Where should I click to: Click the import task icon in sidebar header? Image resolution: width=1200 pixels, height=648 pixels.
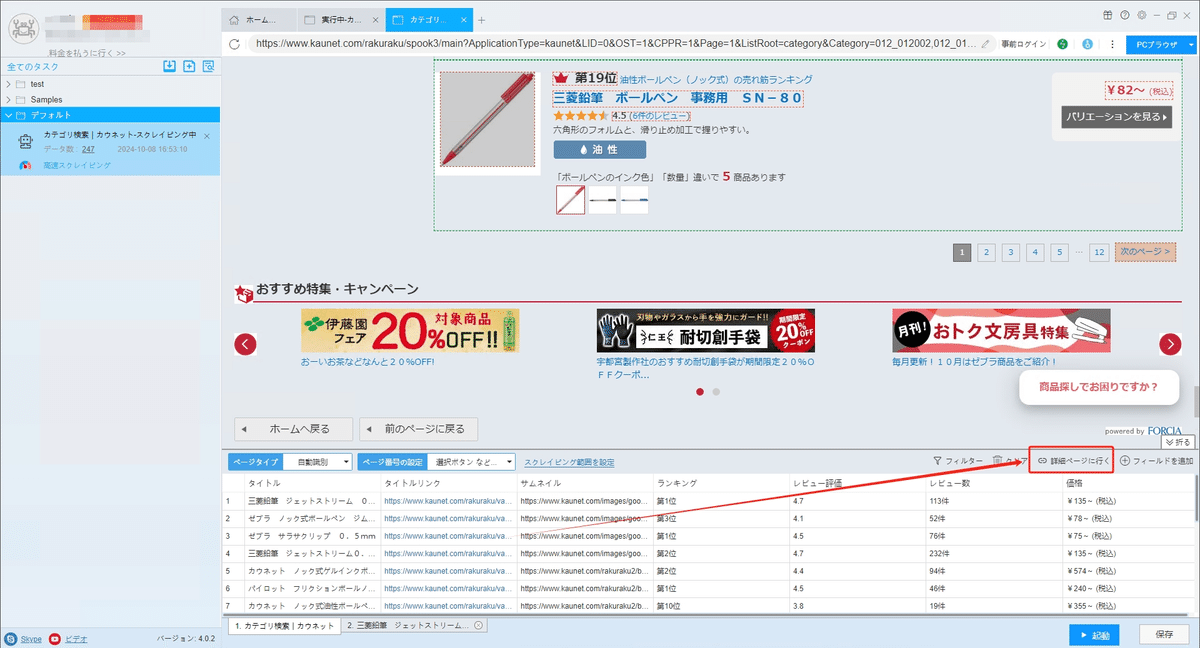click(x=170, y=66)
